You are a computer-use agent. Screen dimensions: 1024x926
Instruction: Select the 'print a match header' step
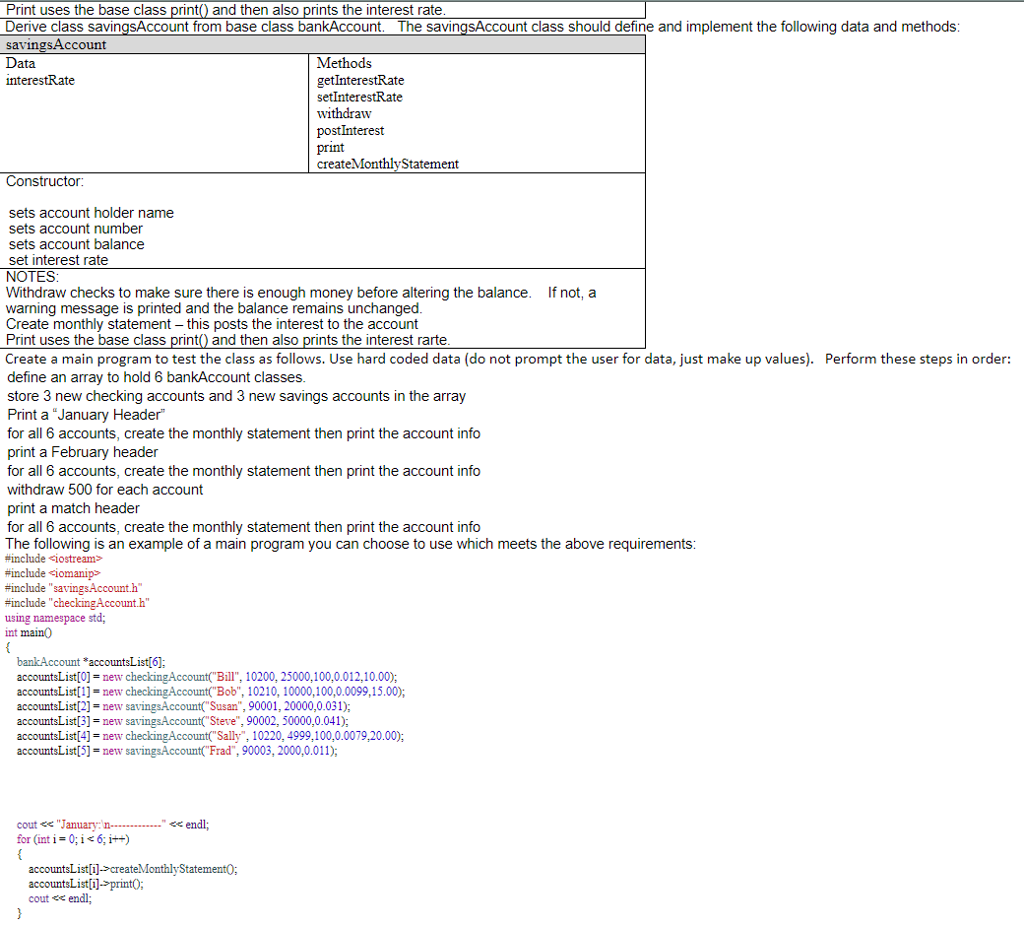click(74, 508)
